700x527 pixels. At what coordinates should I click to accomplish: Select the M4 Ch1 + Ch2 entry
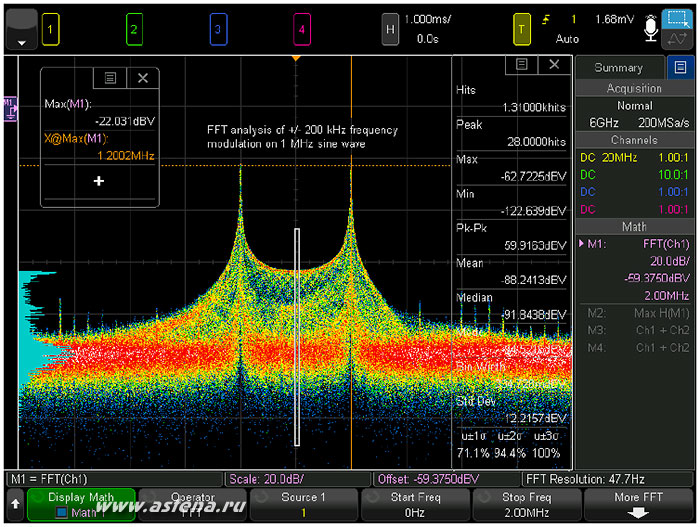638,347
